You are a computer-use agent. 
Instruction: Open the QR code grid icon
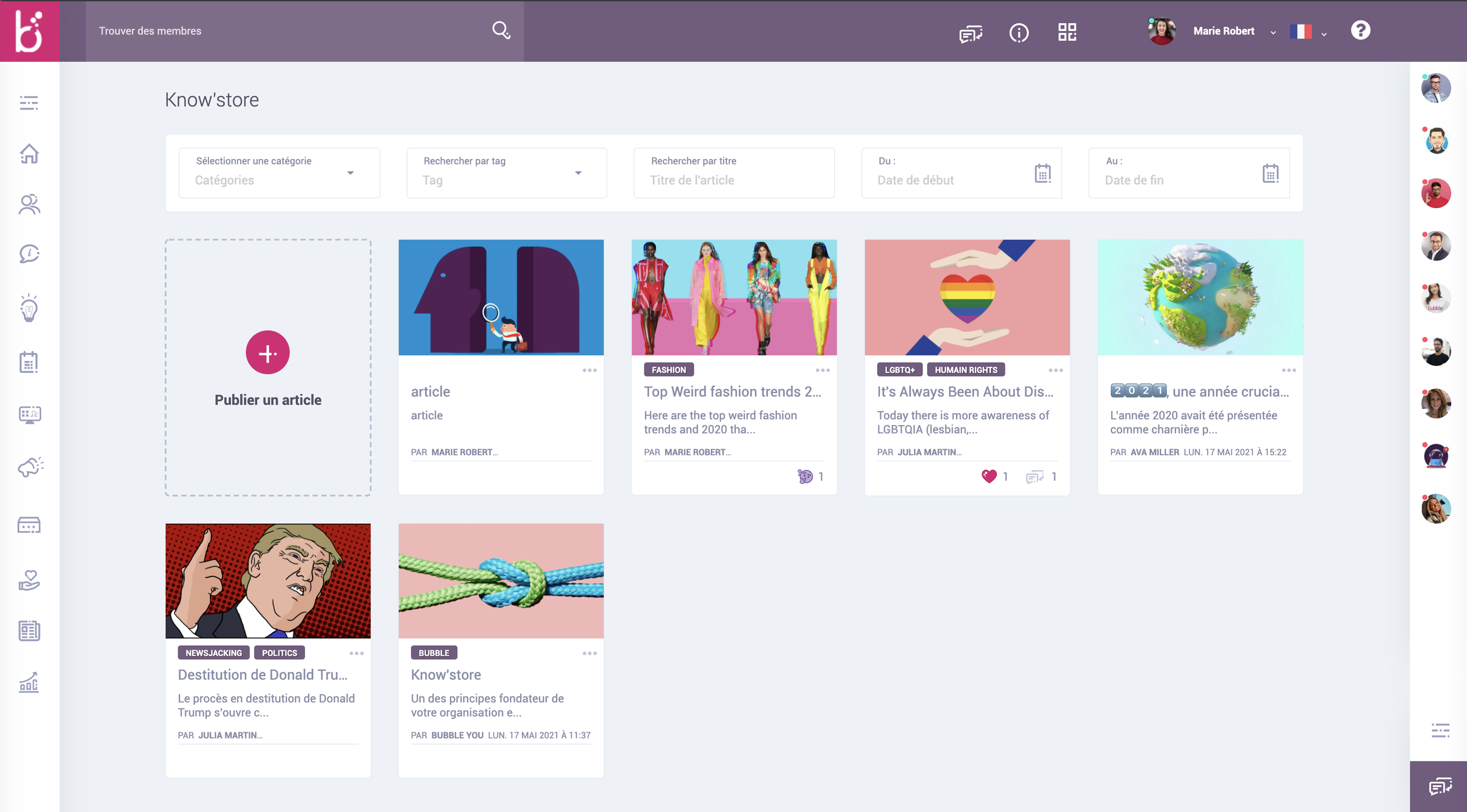[x=1067, y=31]
